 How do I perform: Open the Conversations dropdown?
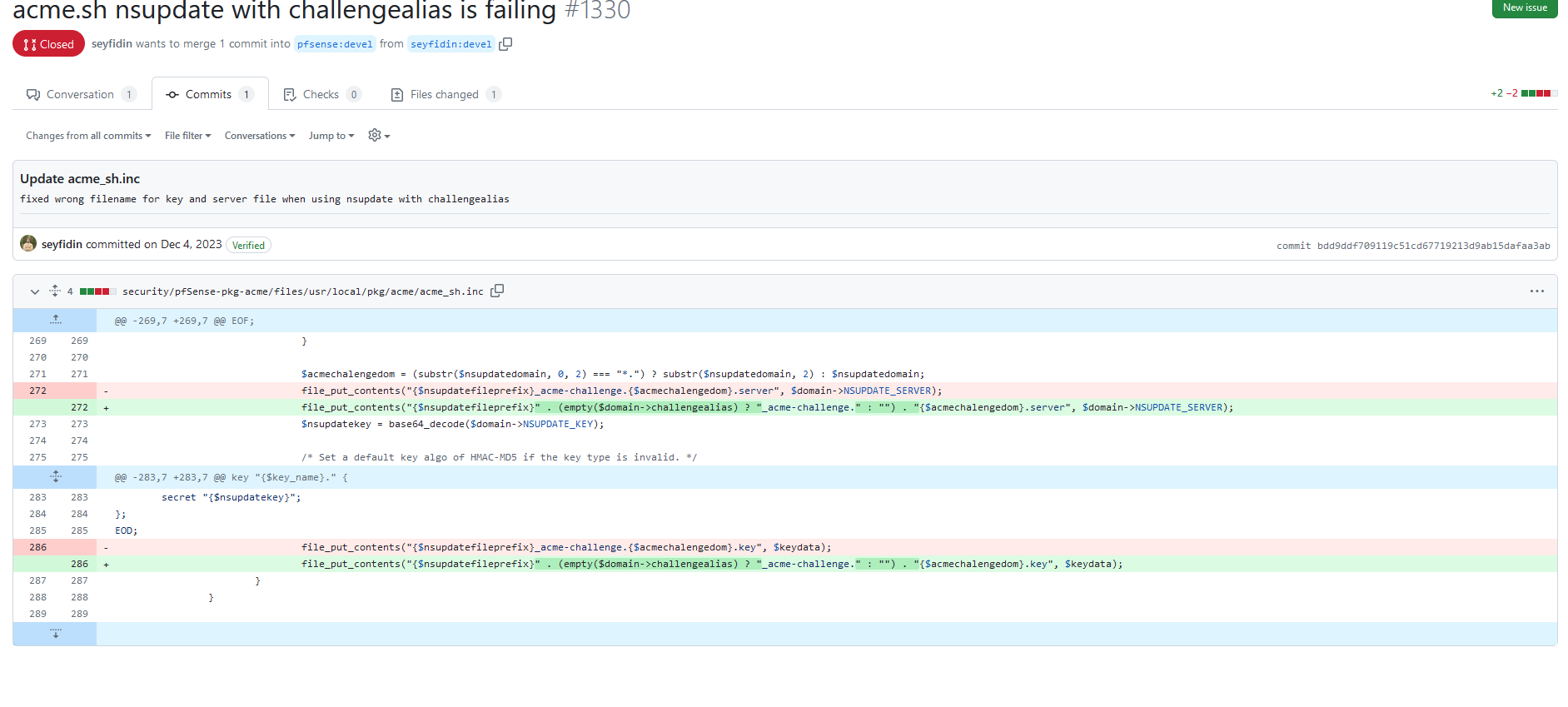click(x=260, y=136)
